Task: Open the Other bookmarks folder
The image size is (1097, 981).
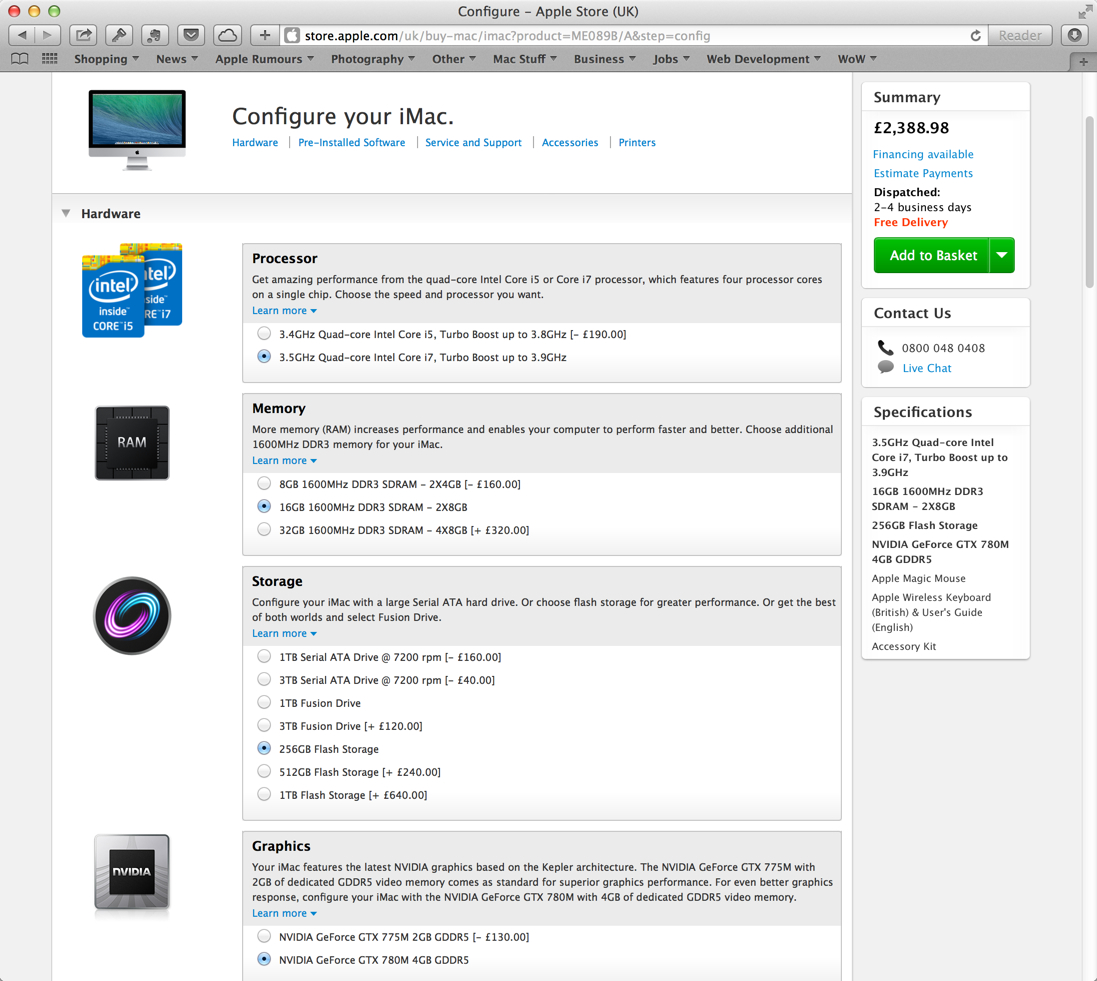Action: [453, 59]
